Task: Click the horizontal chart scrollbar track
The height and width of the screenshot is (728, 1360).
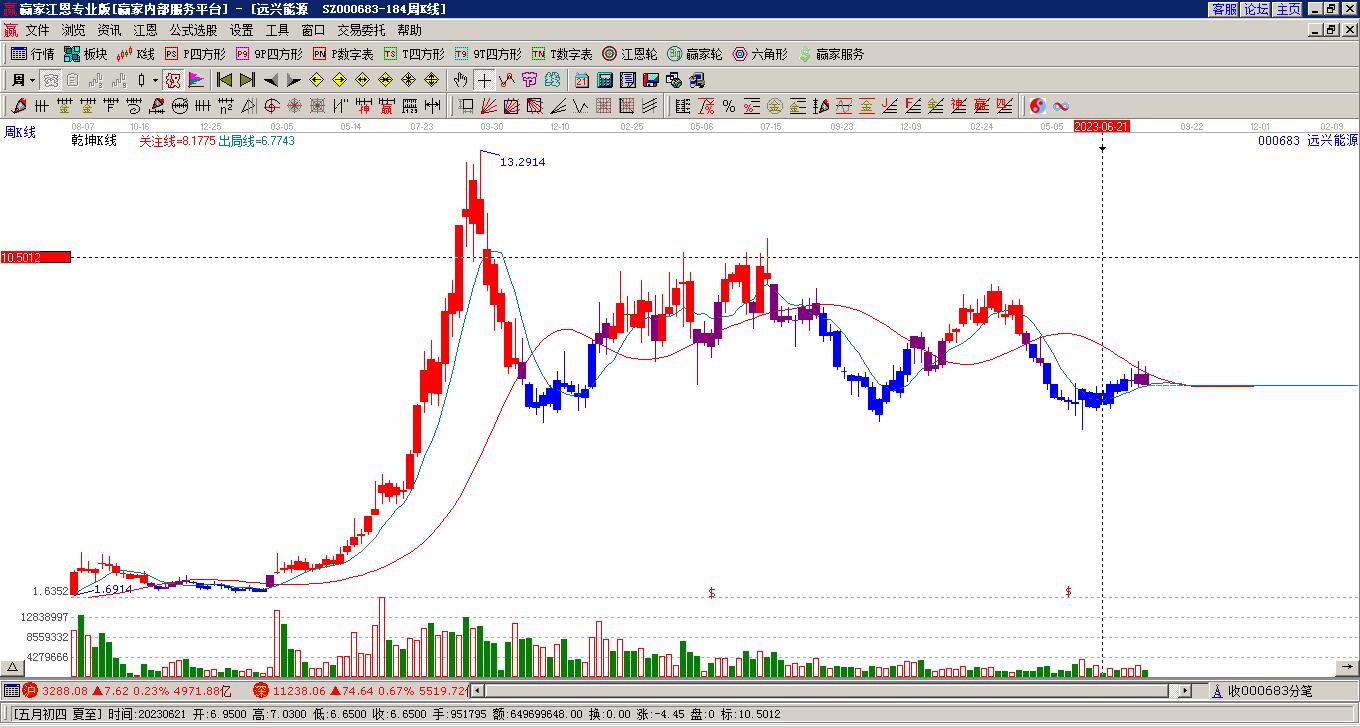Action: (829, 690)
